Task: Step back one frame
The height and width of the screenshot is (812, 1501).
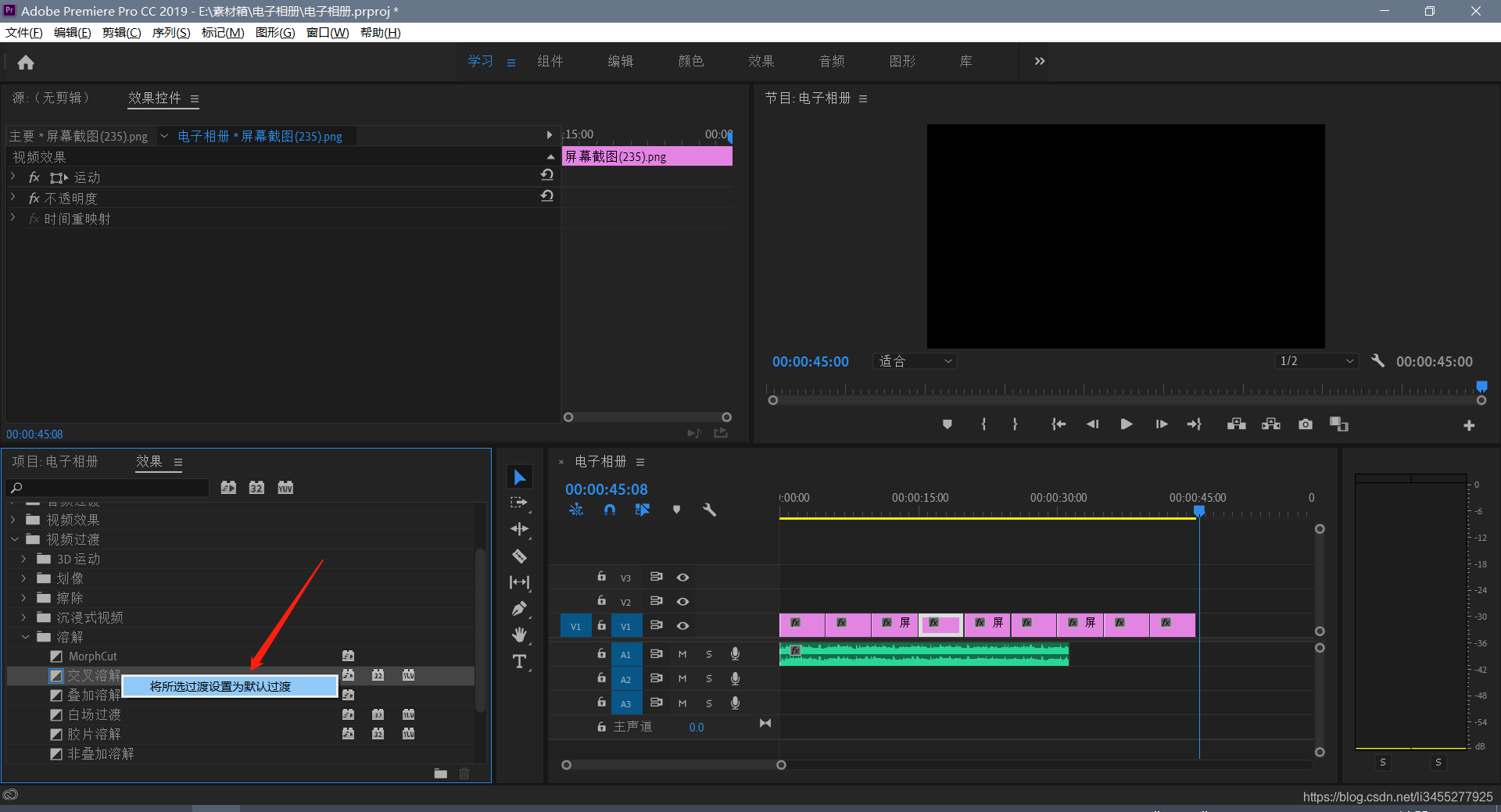Action: pos(1092,424)
